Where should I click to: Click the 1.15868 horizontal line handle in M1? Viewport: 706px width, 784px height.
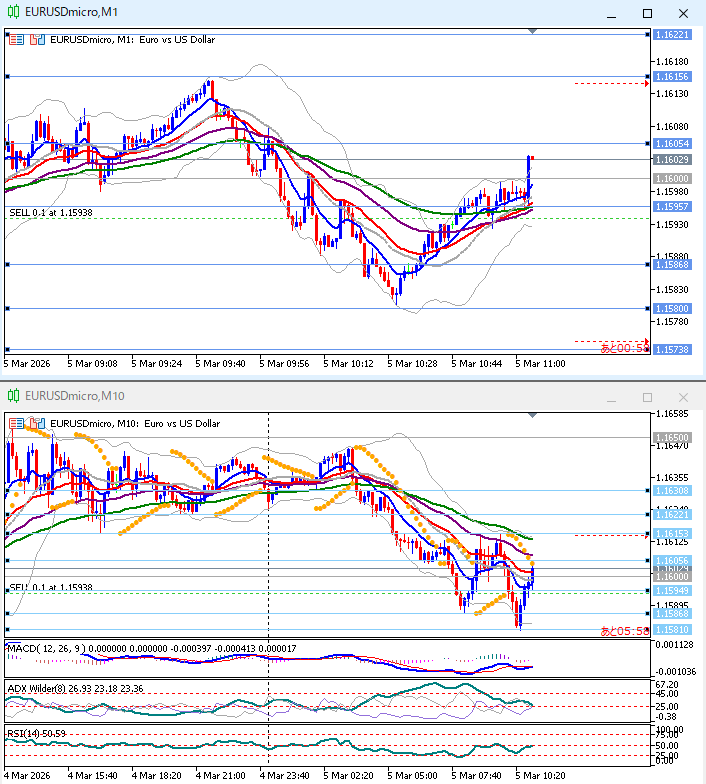pos(7,265)
